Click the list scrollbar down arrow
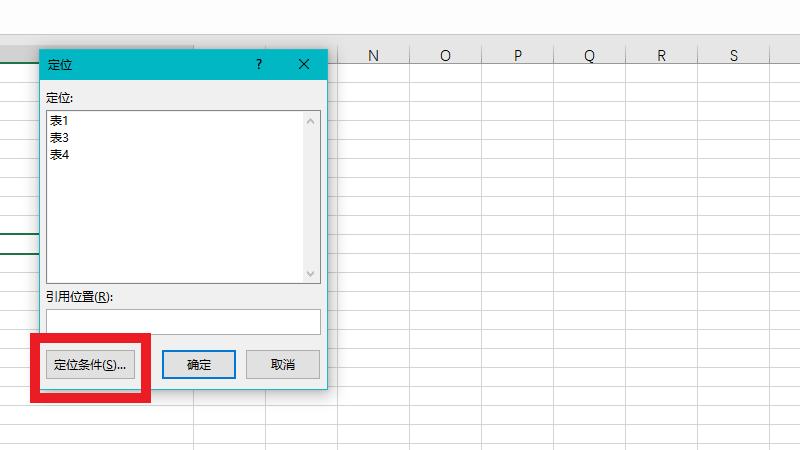The height and width of the screenshot is (450, 800). pyautogui.click(x=310, y=273)
